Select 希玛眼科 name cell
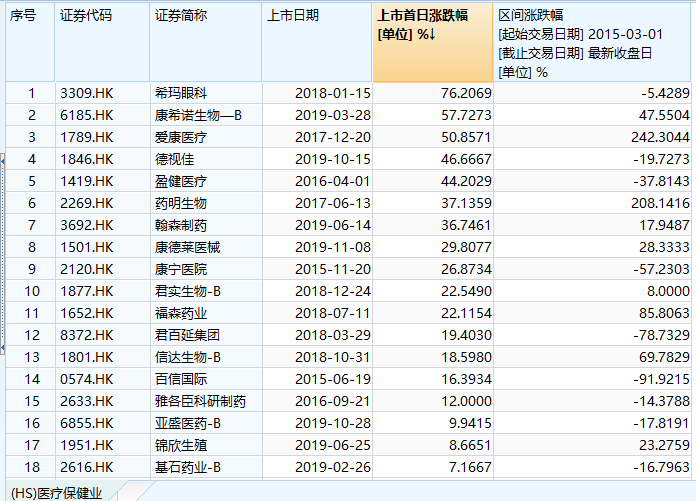The image size is (696, 501). [x=206, y=93]
